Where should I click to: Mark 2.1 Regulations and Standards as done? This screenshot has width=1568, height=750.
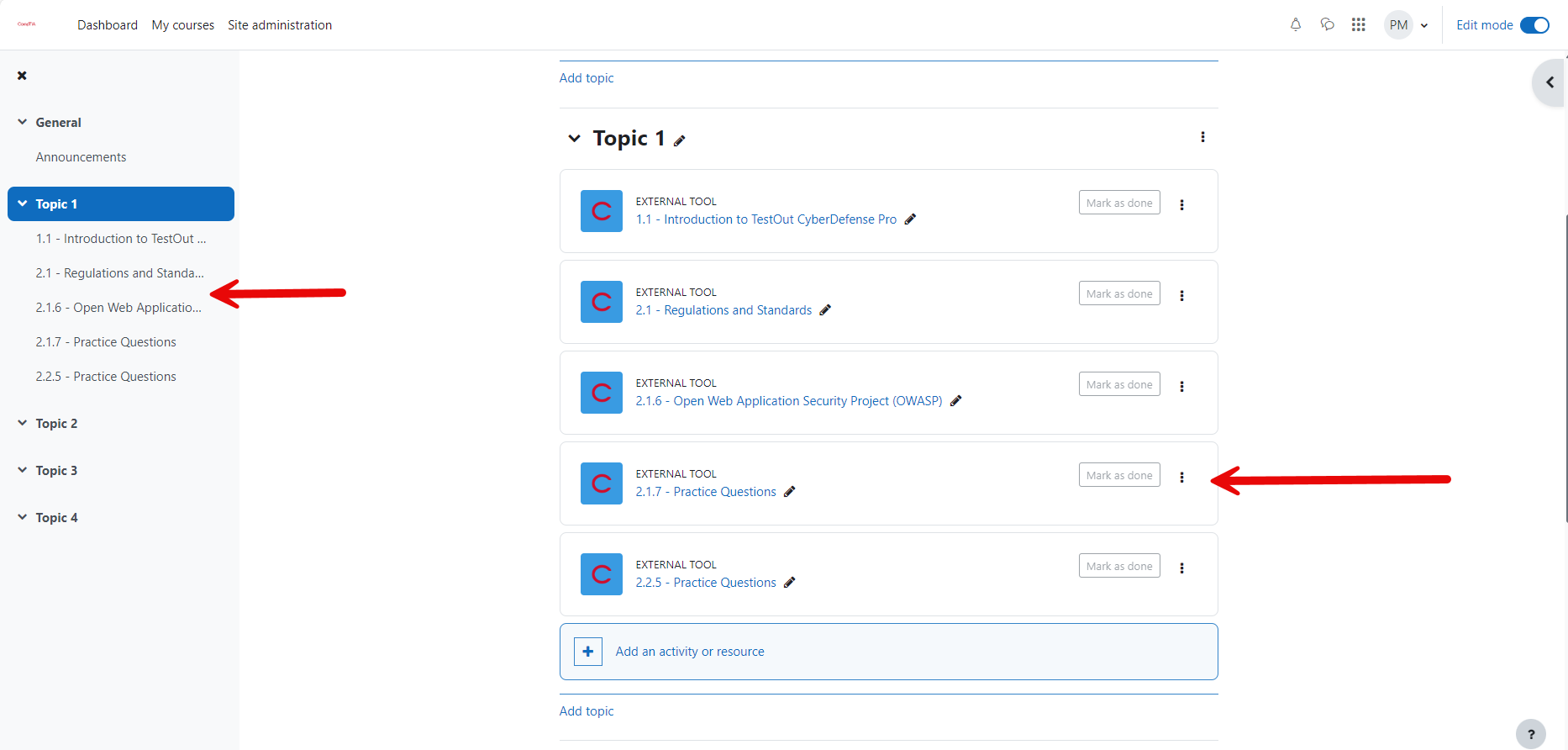1119,293
